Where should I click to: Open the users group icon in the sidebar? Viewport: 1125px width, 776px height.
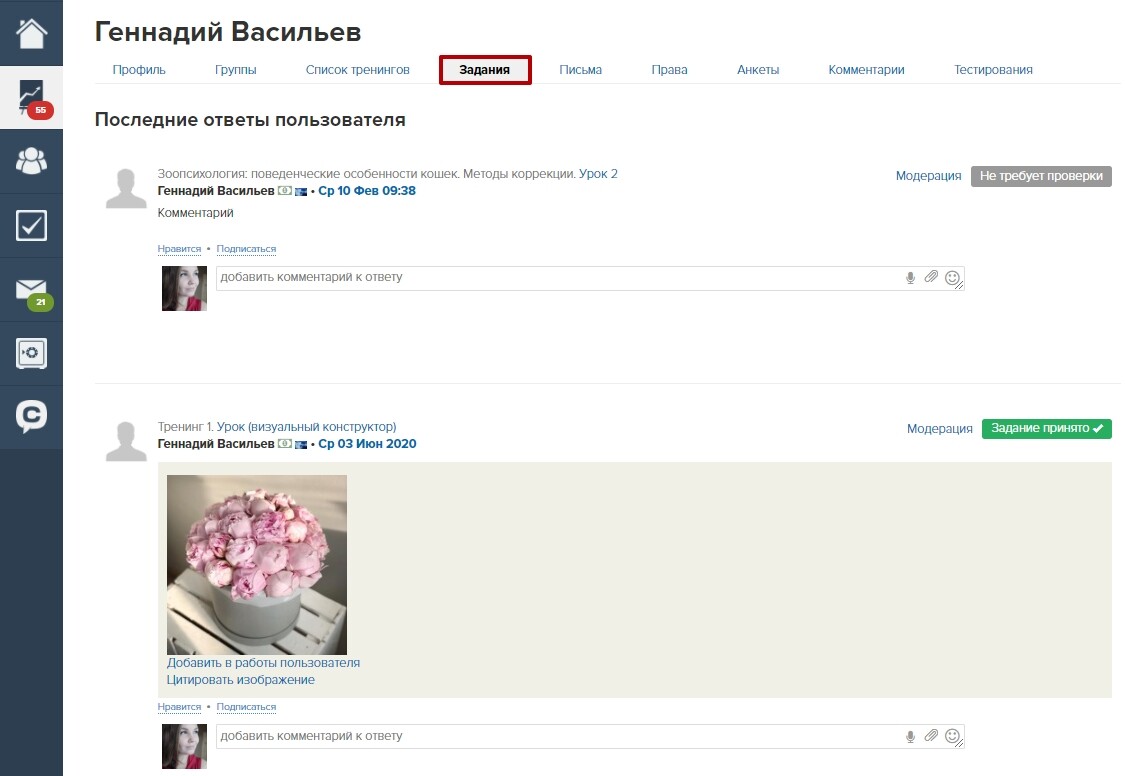point(32,161)
